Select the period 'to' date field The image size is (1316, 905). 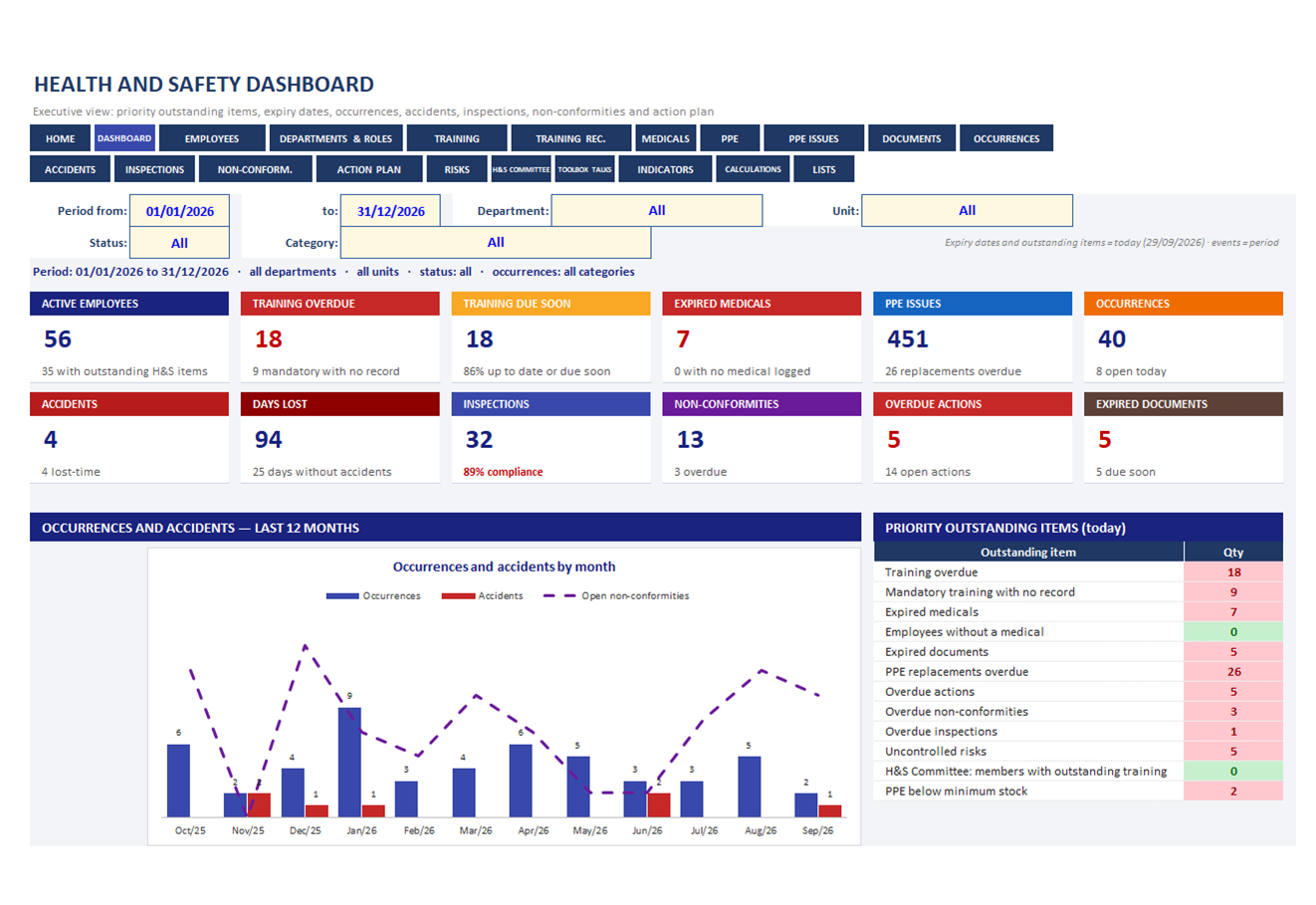390,211
